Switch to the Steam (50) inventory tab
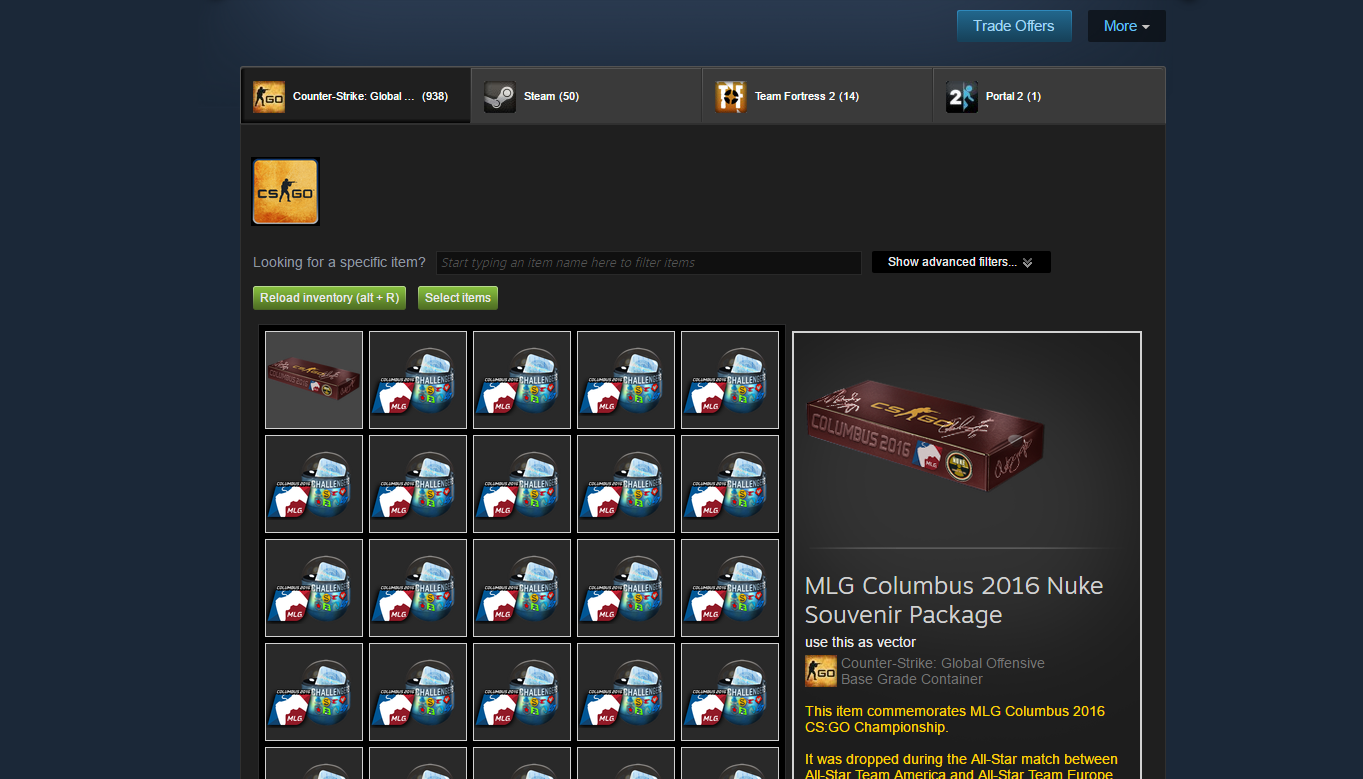This screenshot has height=779, width=1363. (x=586, y=96)
